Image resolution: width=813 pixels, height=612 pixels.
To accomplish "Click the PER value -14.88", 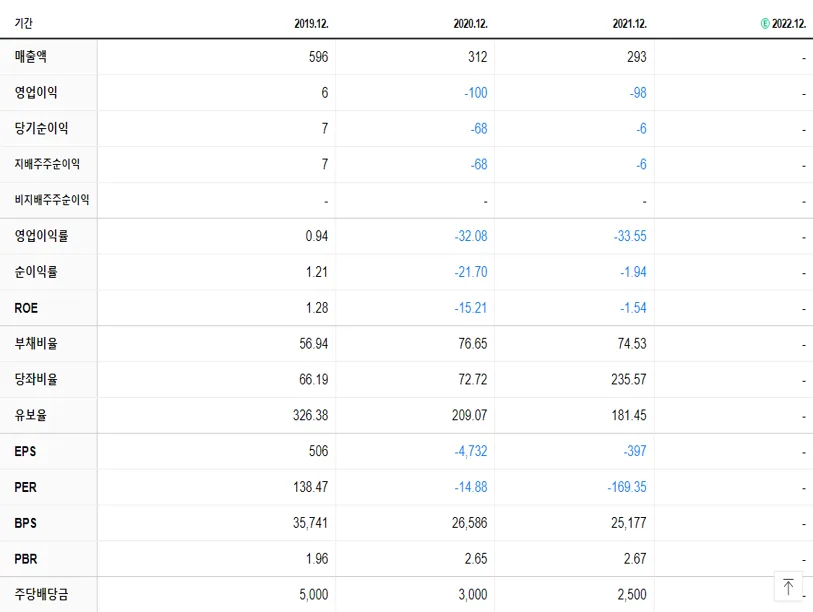I will point(471,486).
